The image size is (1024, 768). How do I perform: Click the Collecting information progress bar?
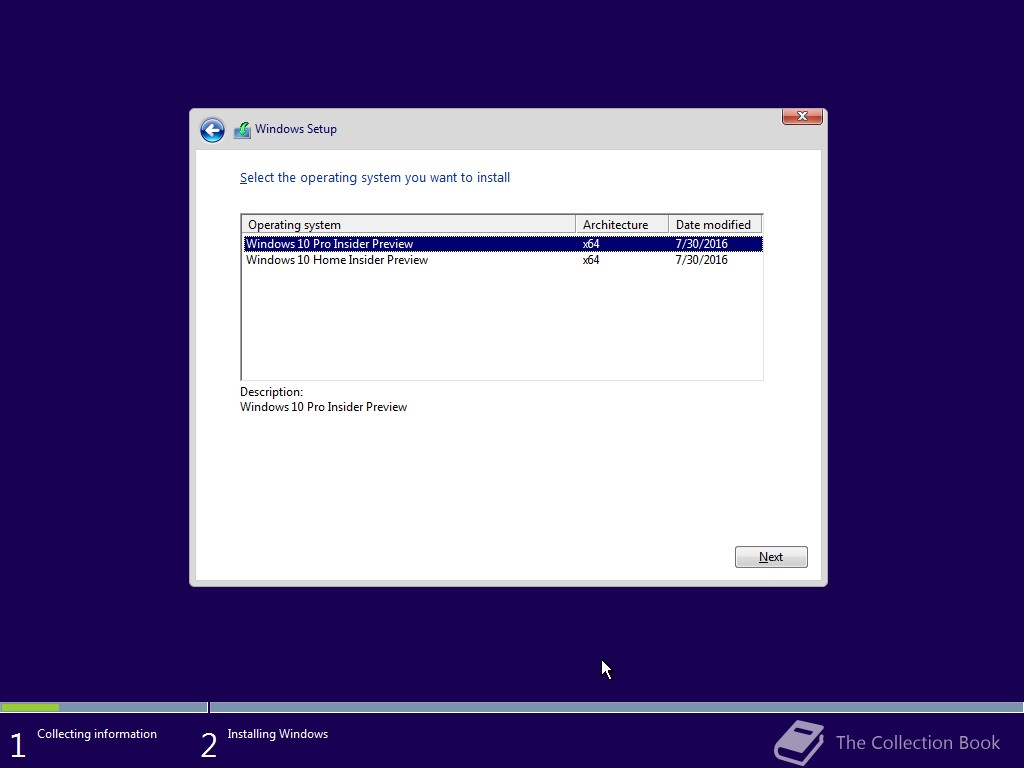point(104,707)
